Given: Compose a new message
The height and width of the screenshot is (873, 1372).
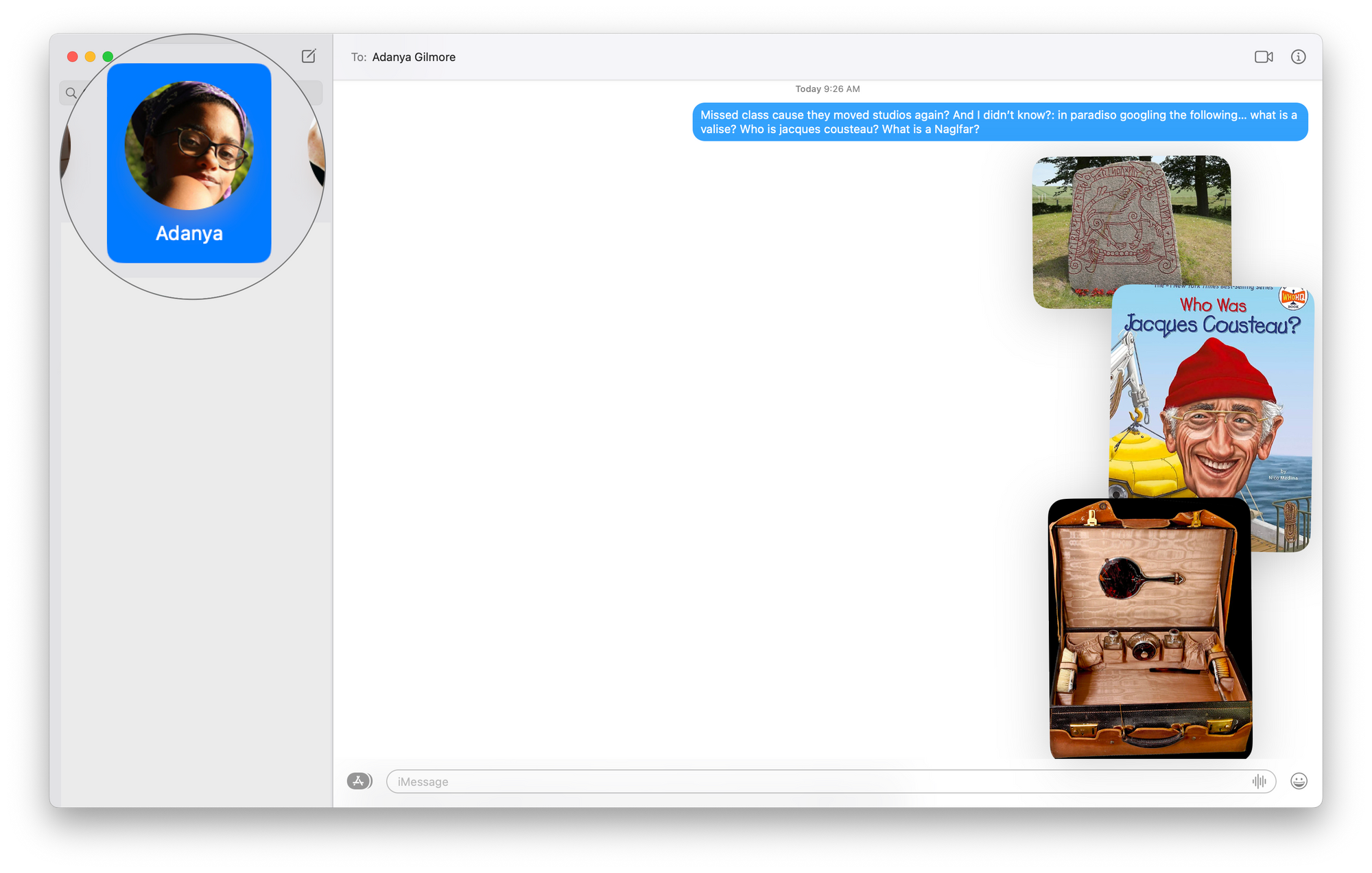Looking at the screenshot, I should tap(309, 56).
